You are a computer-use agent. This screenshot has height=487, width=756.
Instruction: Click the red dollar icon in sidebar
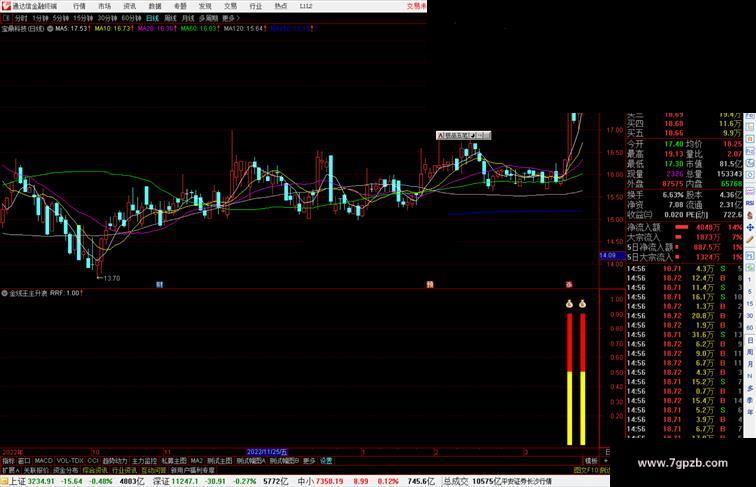[750, 216]
